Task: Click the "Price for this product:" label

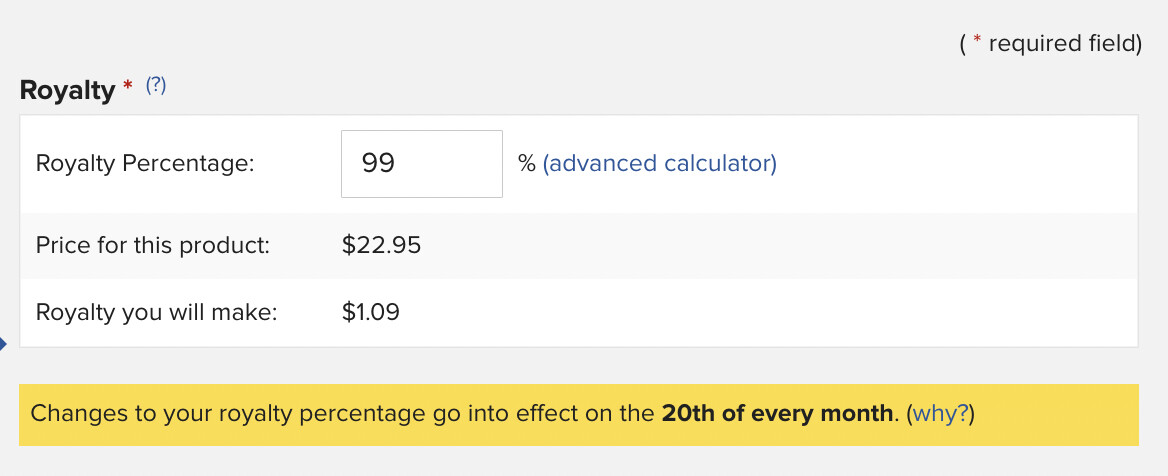Action: (x=153, y=245)
